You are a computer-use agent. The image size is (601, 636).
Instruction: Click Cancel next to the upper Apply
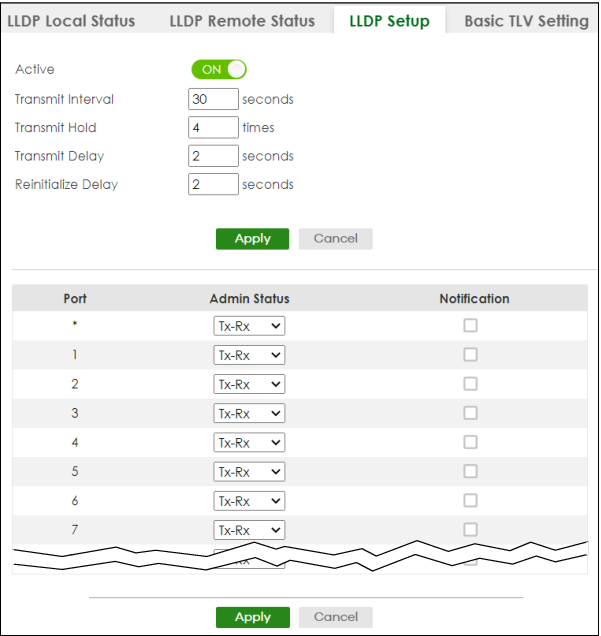[x=335, y=239]
